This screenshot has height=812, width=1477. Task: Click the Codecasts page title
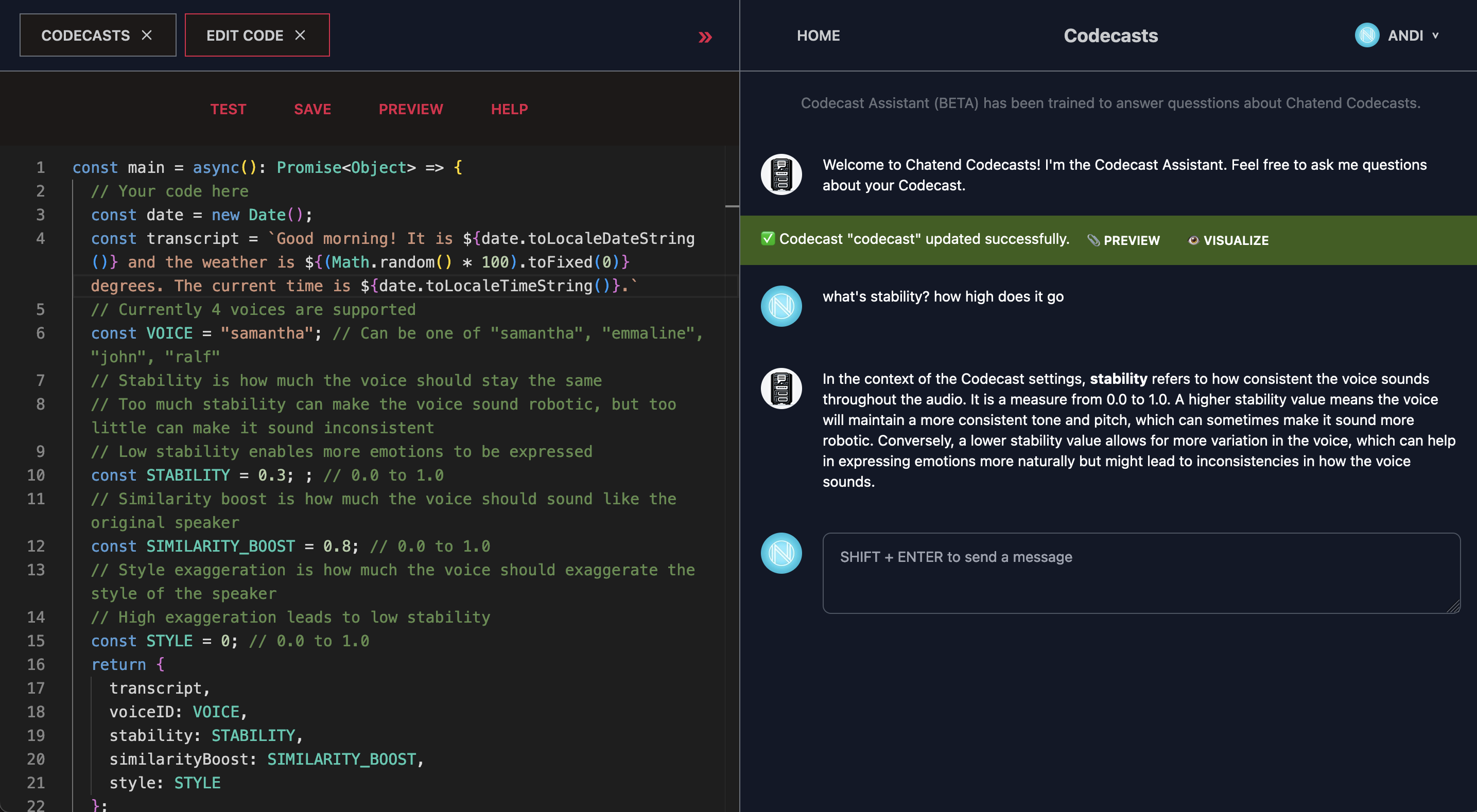point(1110,36)
